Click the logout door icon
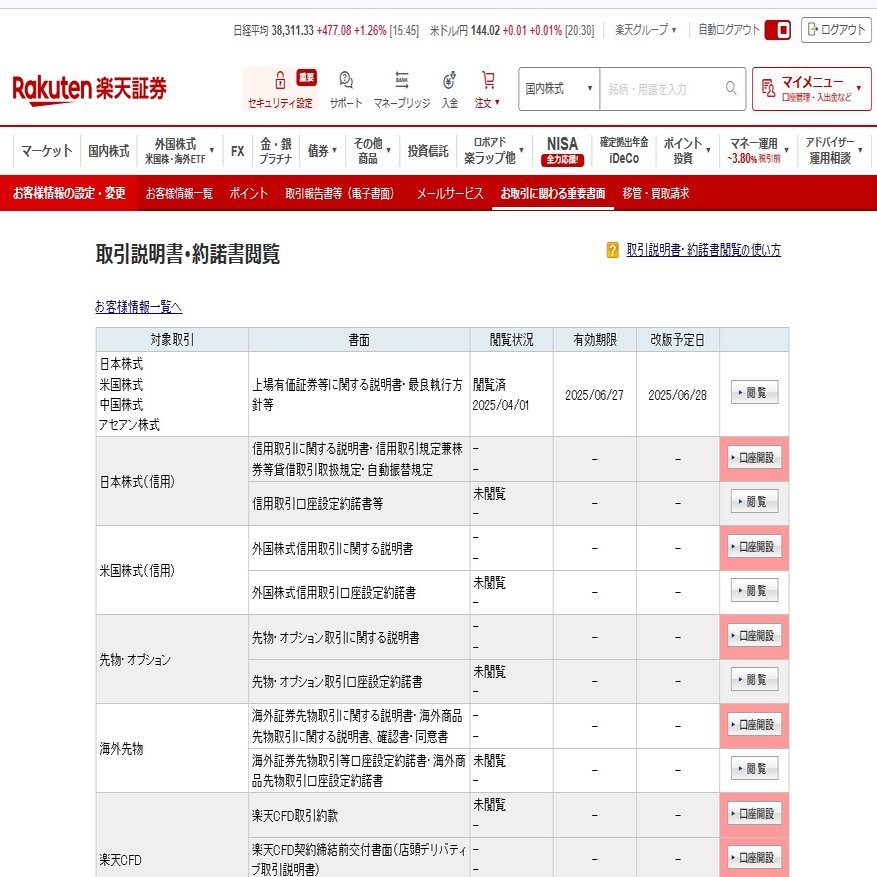 click(813, 29)
